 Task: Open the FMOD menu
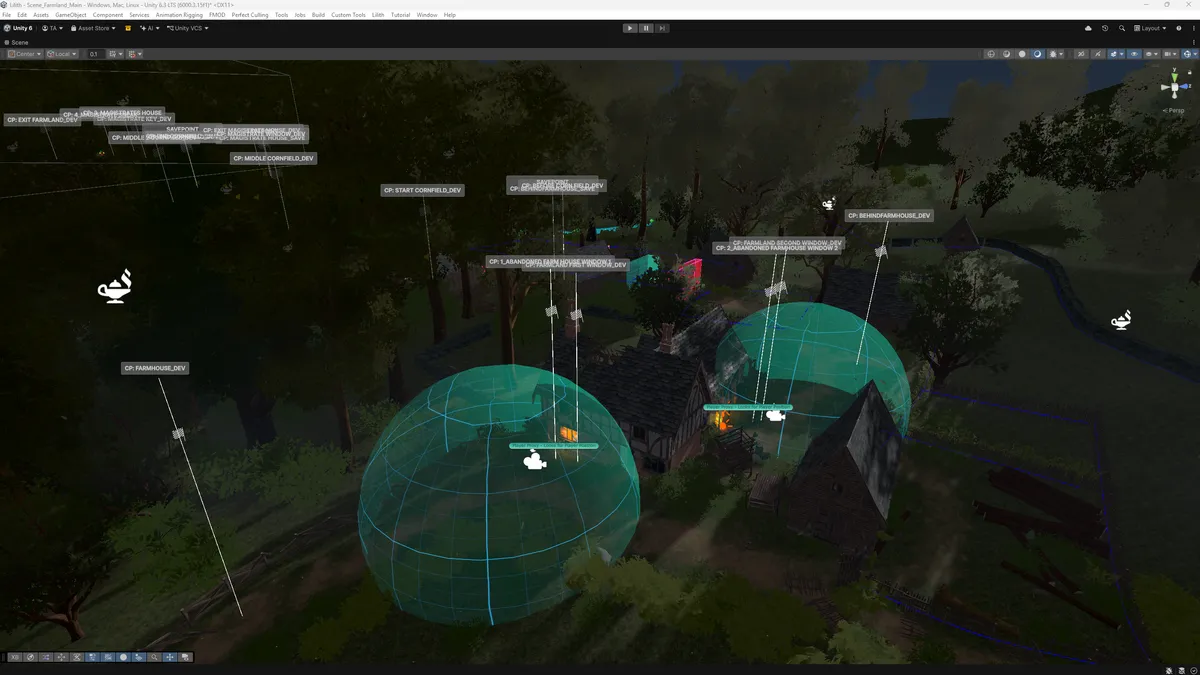click(217, 15)
